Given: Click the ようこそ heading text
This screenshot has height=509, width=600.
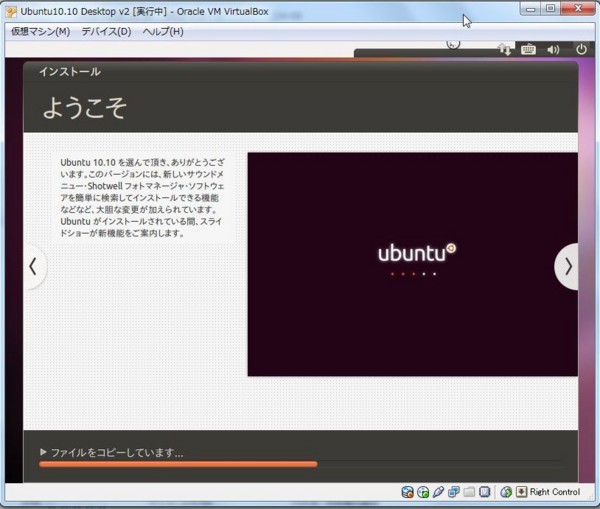Looking at the screenshot, I should pyautogui.click(x=85, y=108).
